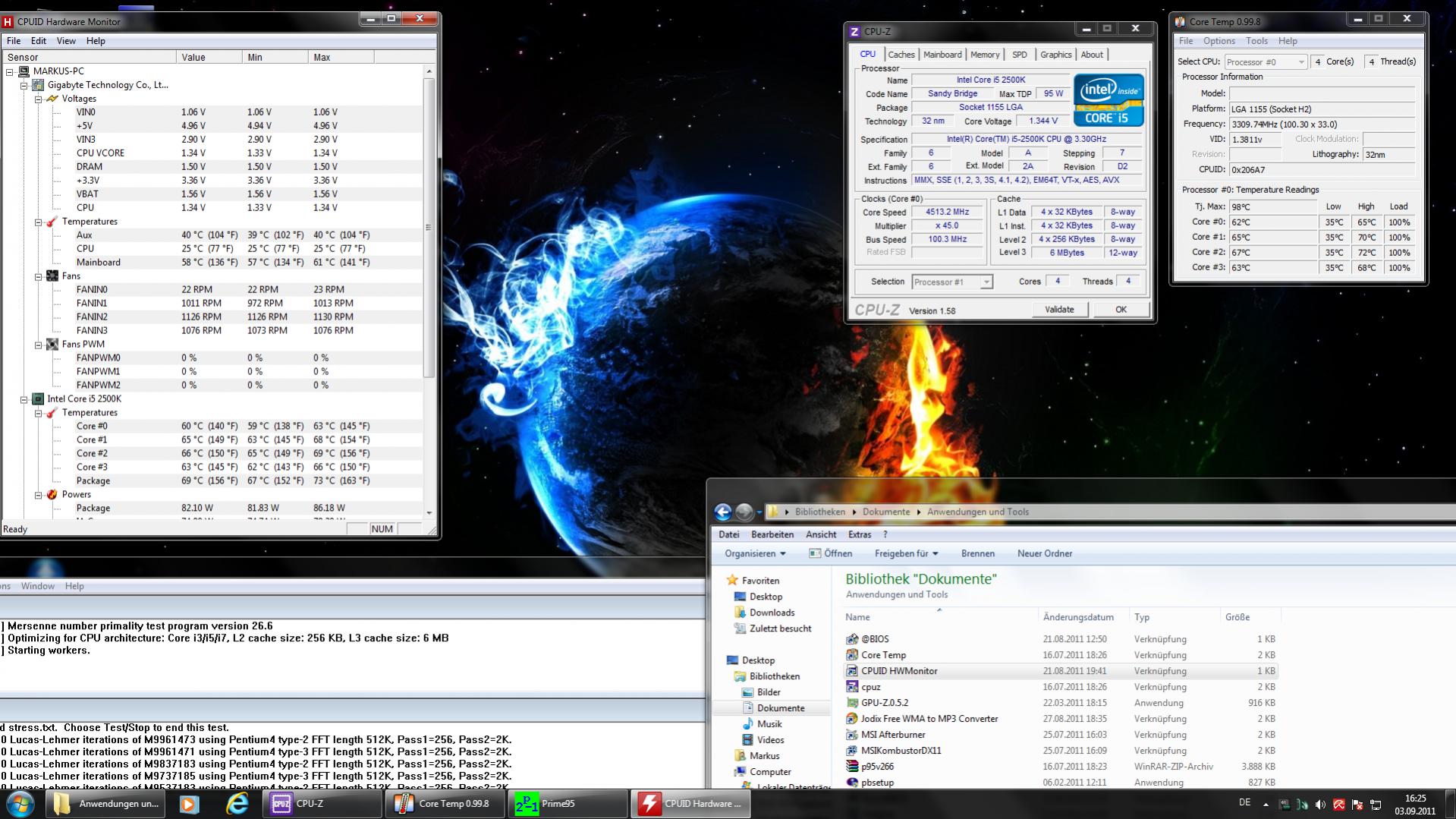Select Jodix Free WMA to MP3 Converter
This screenshot has width=1456, height=819.
(929, 719)
